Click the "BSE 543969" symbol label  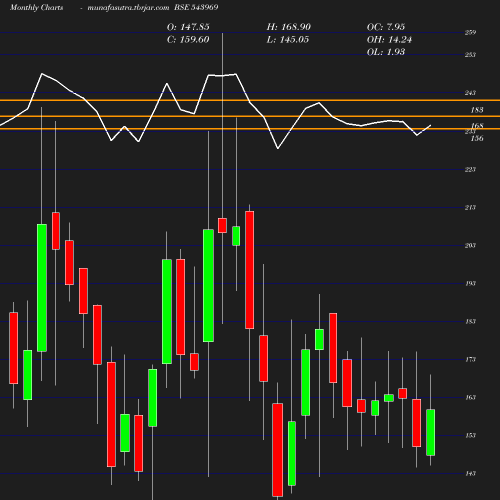(x=196, y=7)
